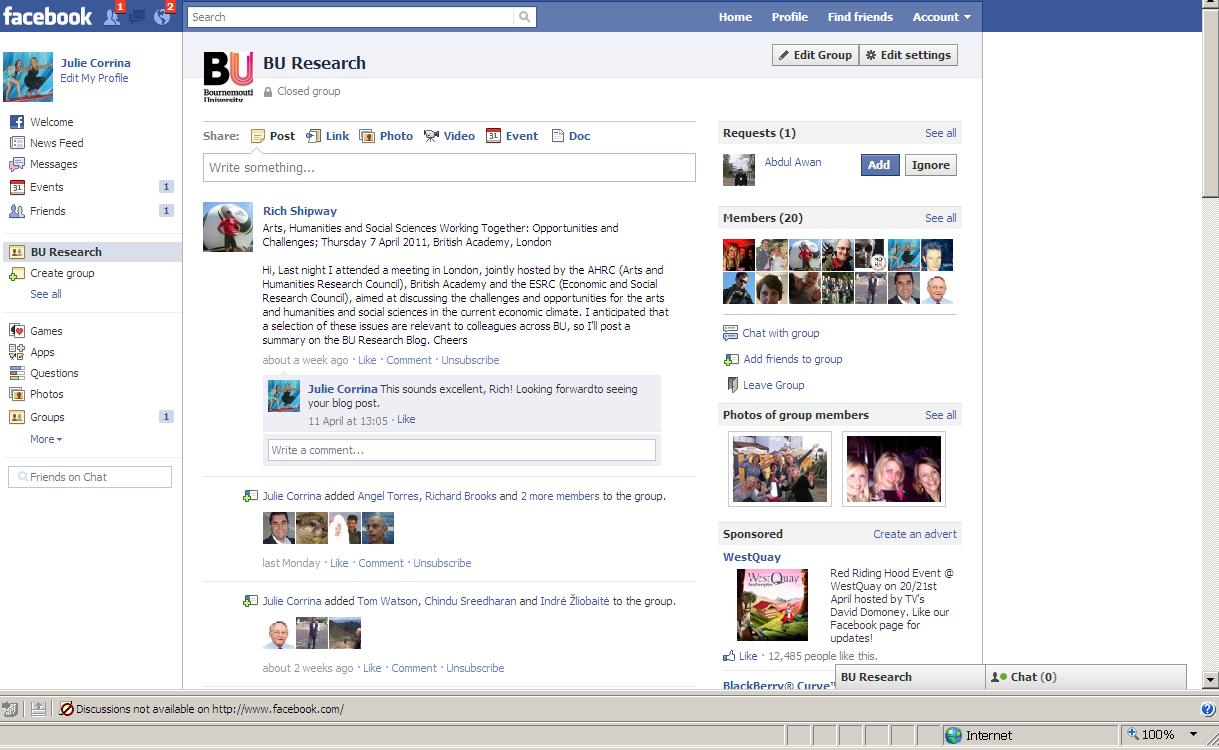Open the WestQuay advert image
Screen dimensions: 1219x750
pyautogui.click(x=772, y=605)
